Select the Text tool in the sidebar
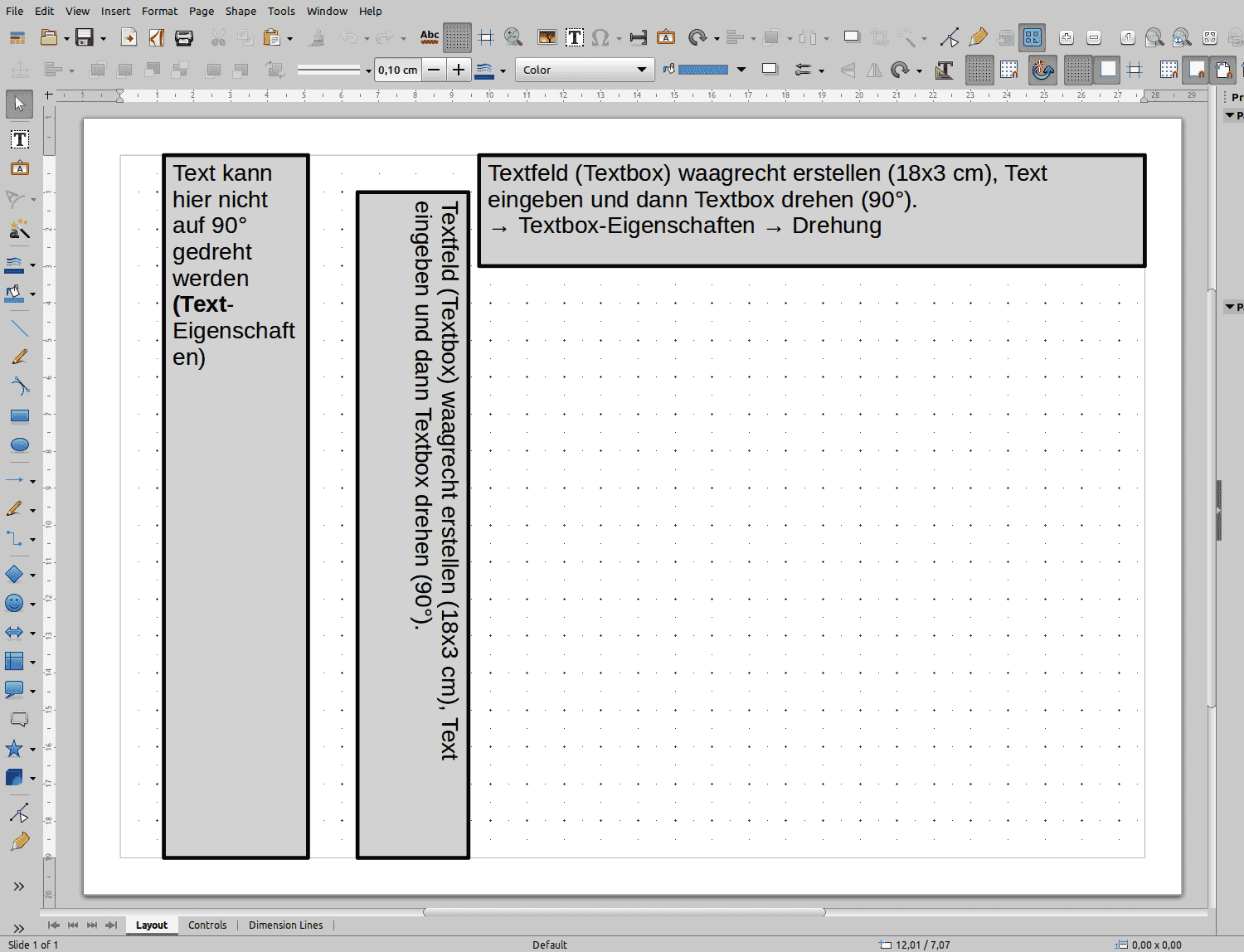The width and height of the screenshot is (1244, 952). click(x=19, y=139)
